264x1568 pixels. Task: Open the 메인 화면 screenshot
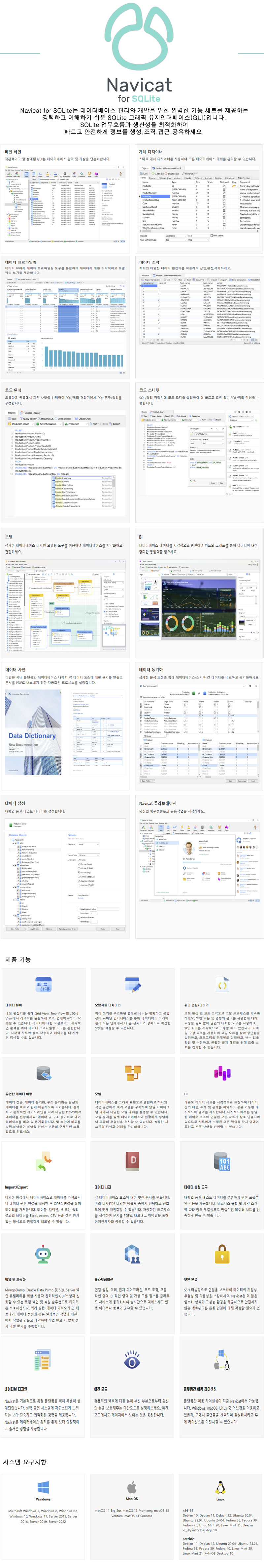[65, 204]
